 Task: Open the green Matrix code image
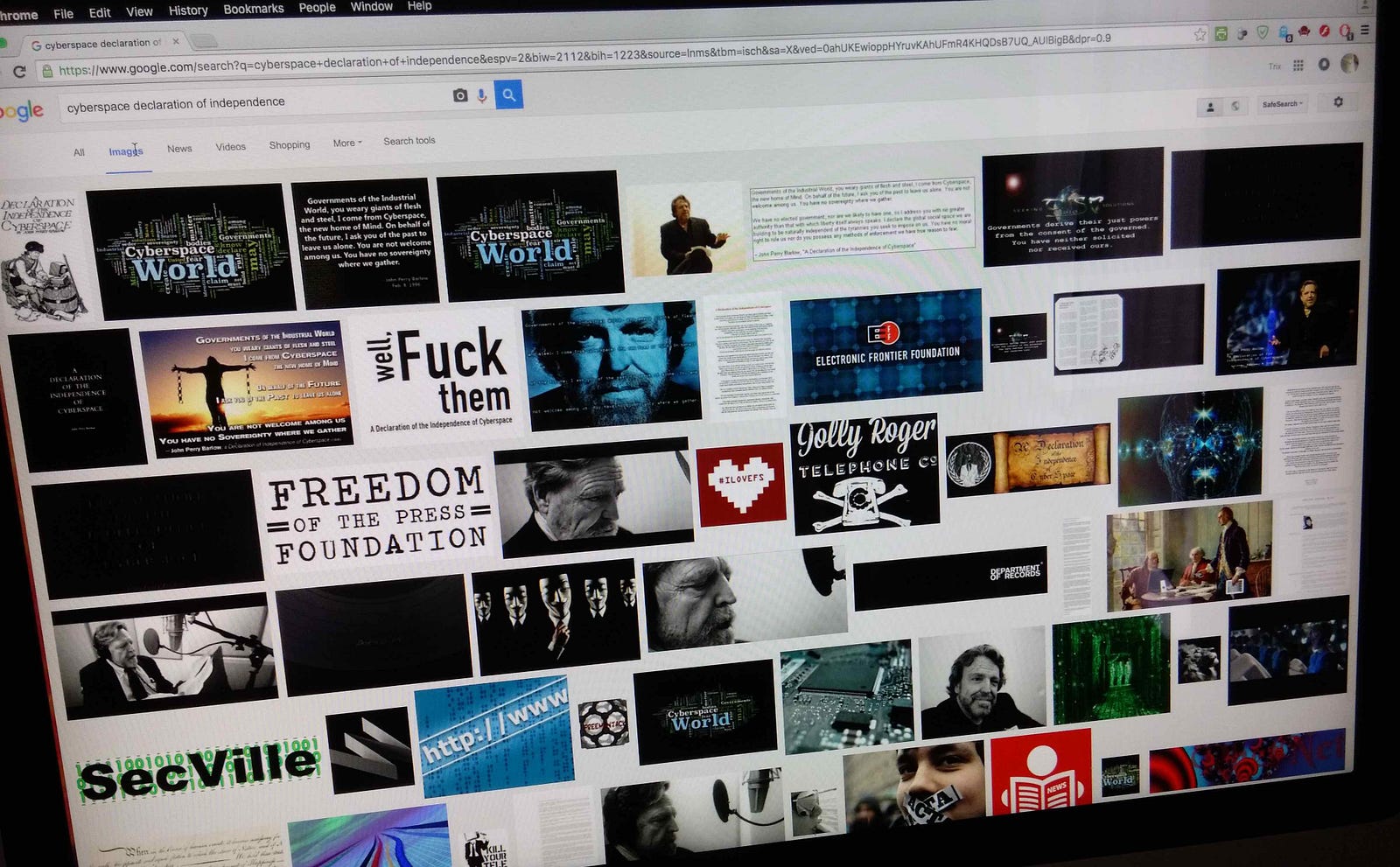pos(1110,668)
